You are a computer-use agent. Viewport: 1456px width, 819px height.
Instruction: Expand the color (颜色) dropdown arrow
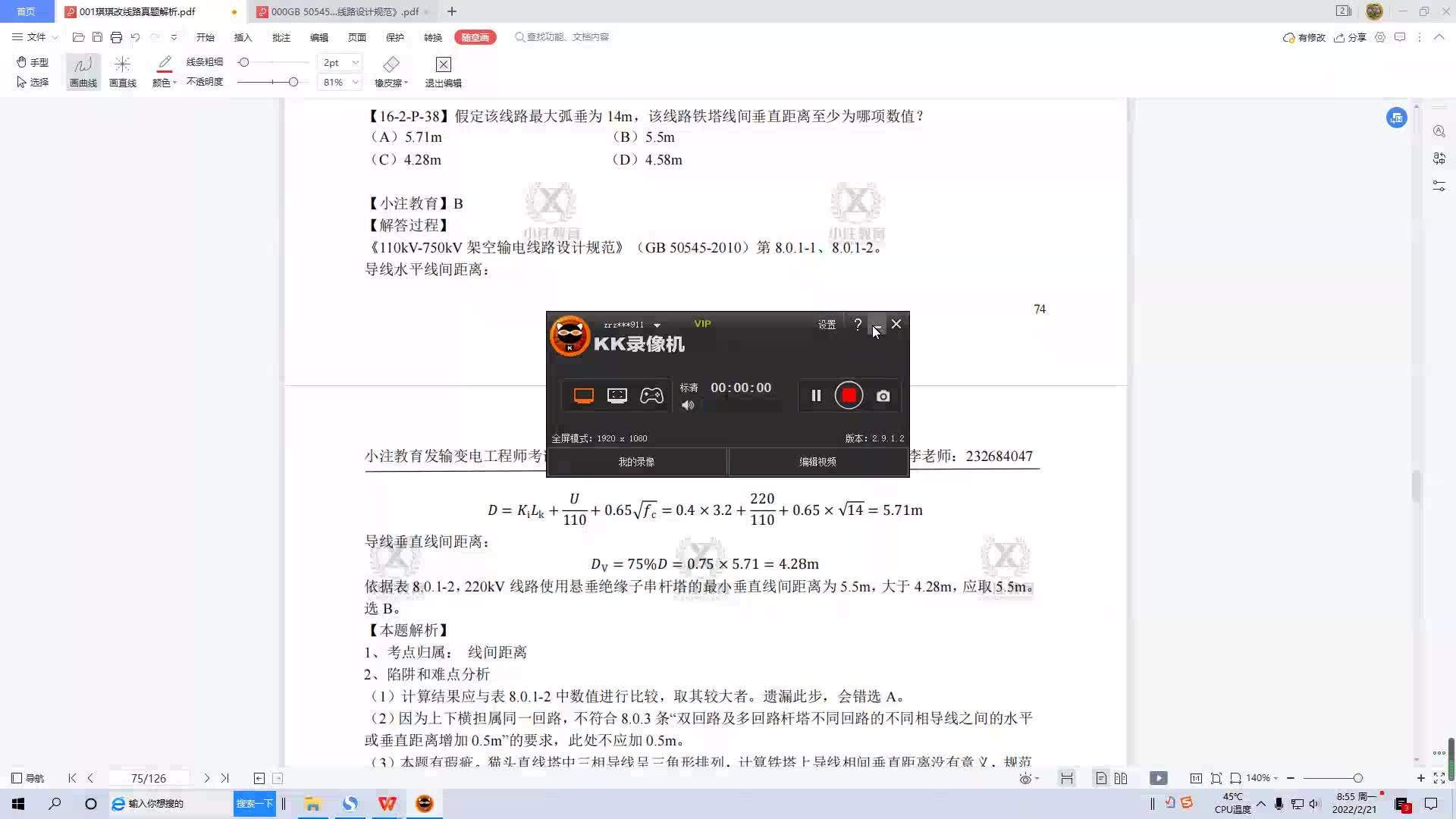(174, 83)
